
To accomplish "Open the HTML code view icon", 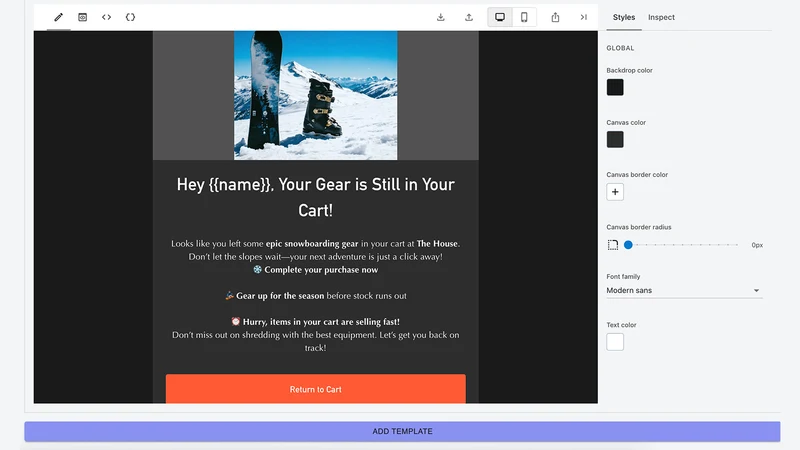I will (x=106, y=17).
